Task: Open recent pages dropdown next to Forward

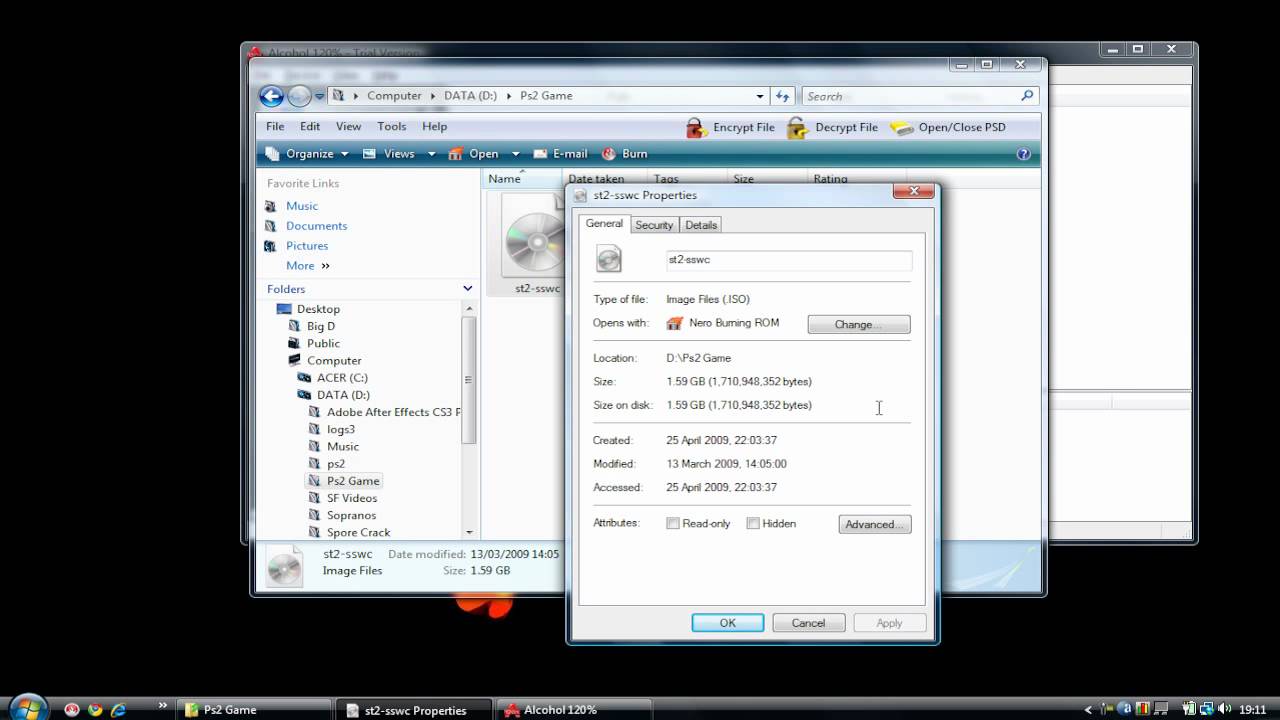Action: [x=320, y=96]
